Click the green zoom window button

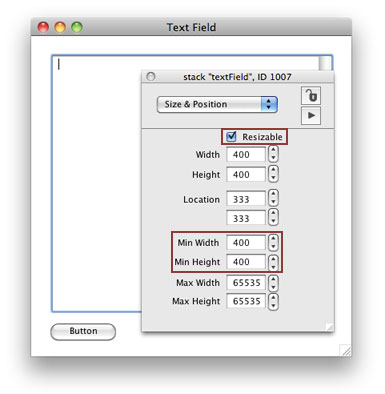coord(77,27)
